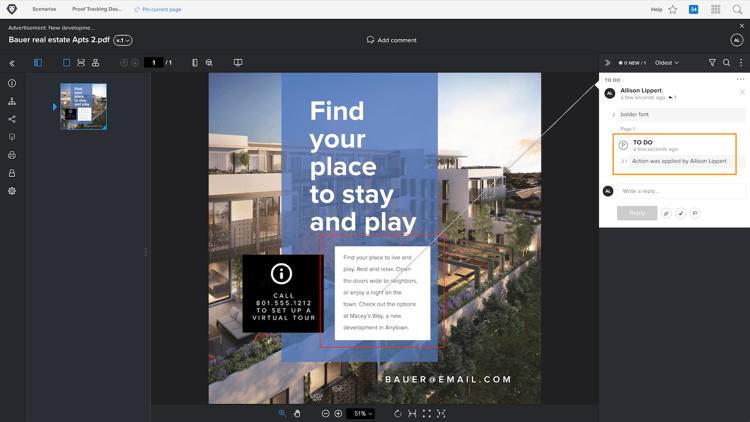
Task: Go to previous page arrow
Action: (124, 63)
